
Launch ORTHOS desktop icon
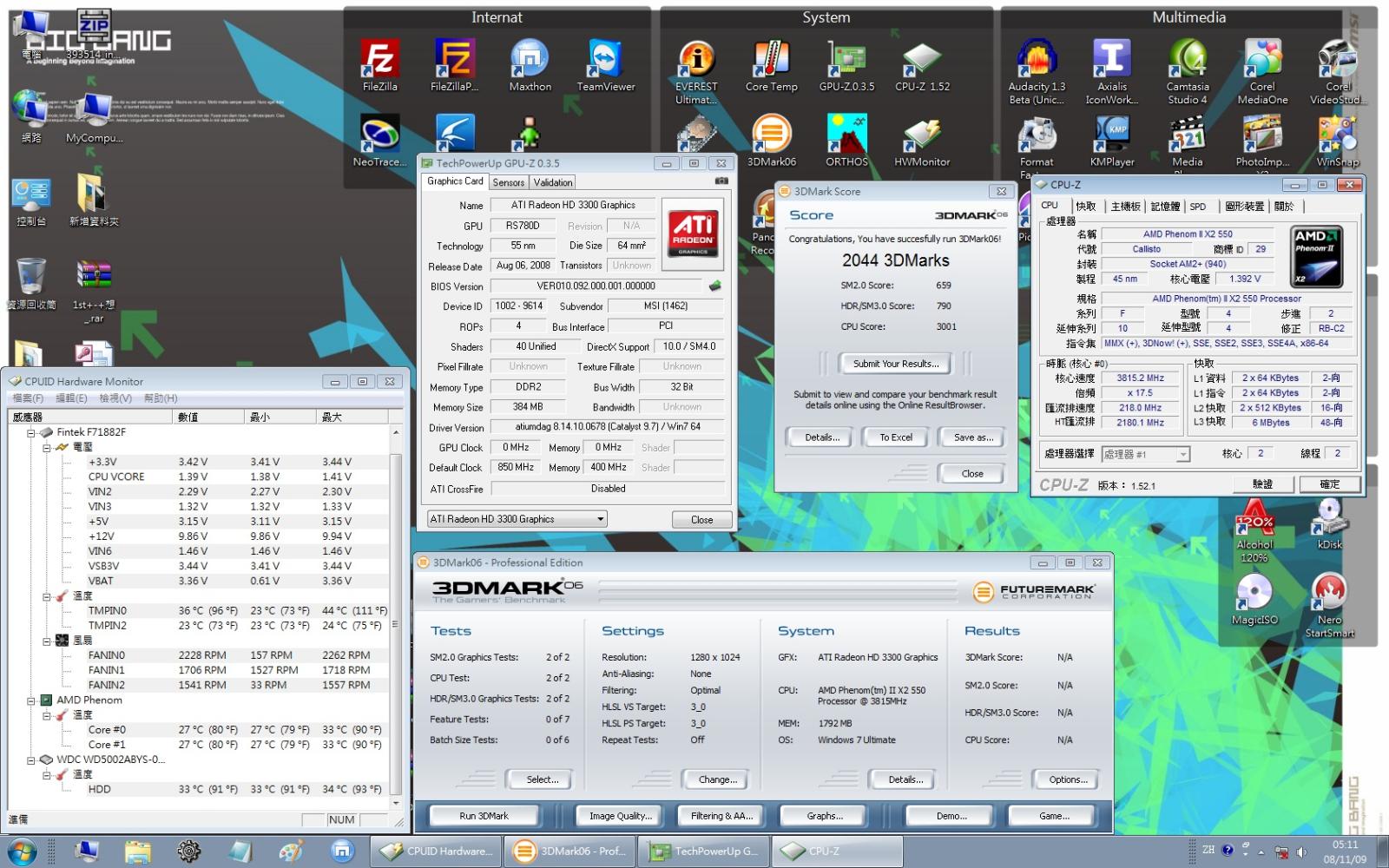[x=846, y=141]
